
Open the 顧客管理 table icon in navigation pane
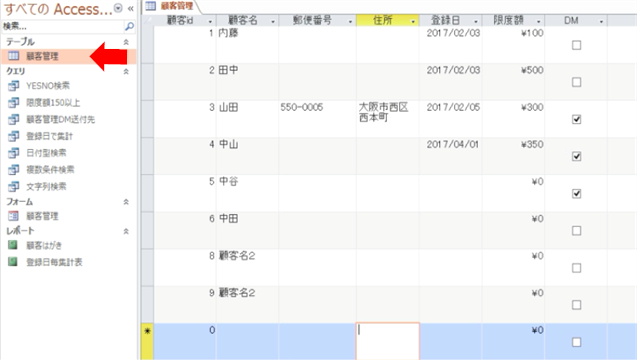(13, 56)
